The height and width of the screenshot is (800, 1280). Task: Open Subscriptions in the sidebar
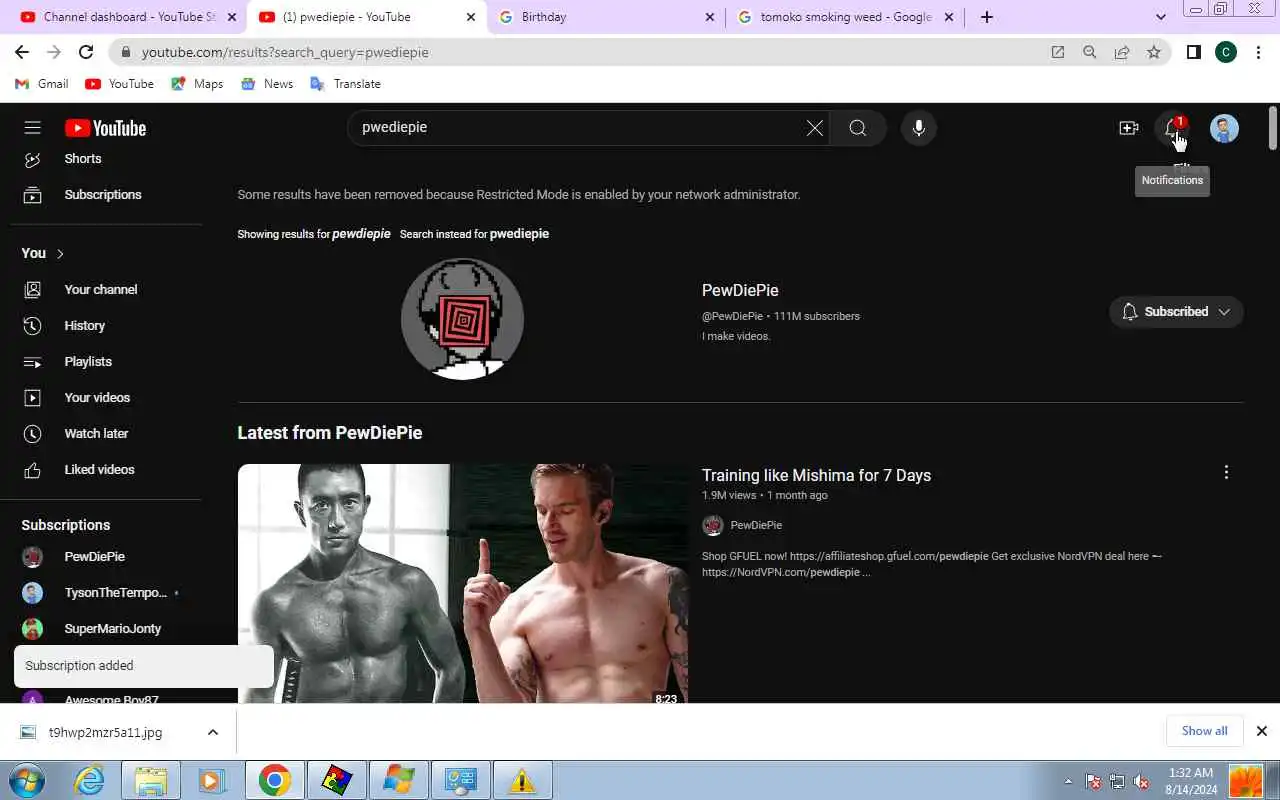coord(105,195)
